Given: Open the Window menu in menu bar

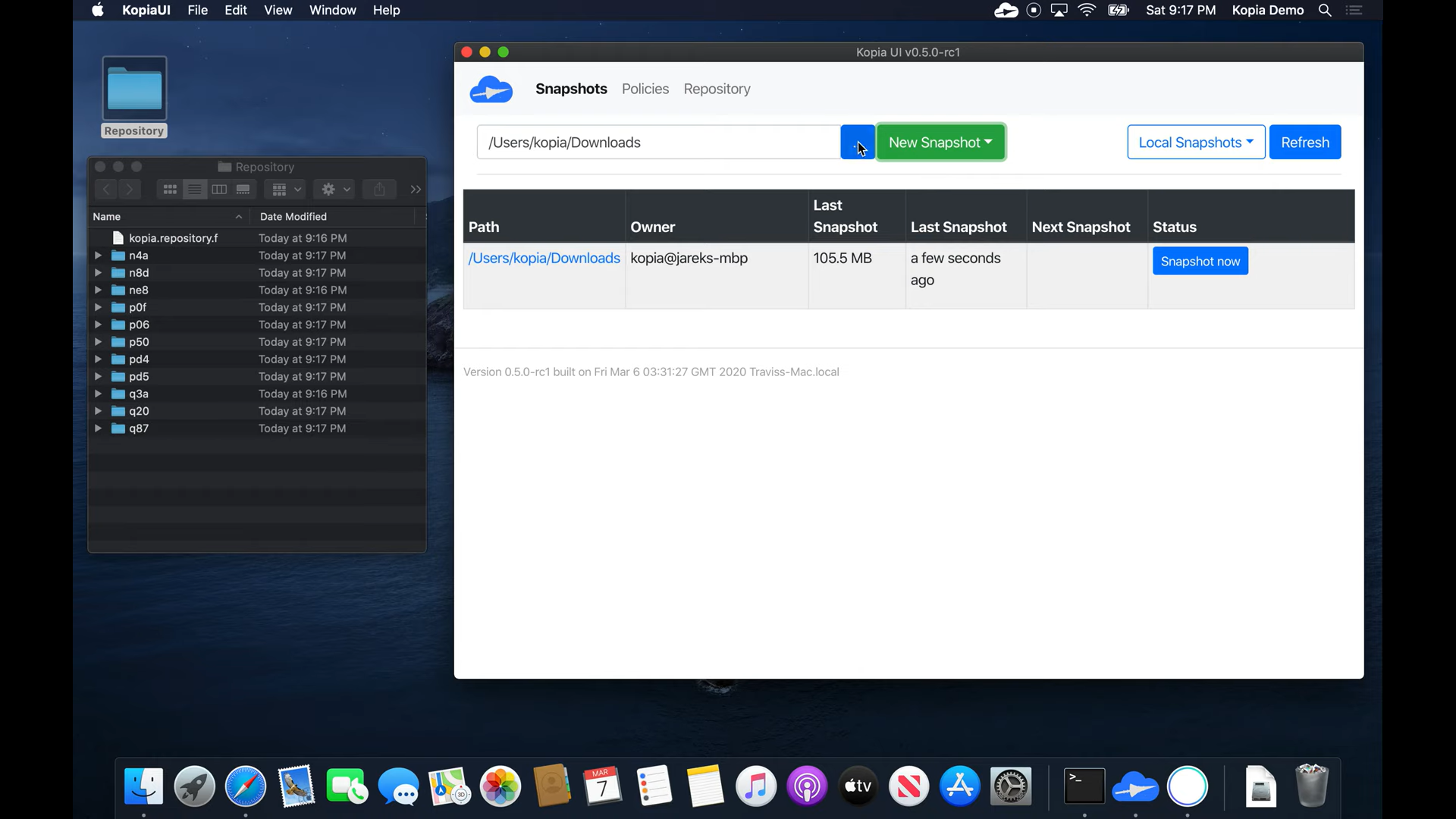Looking at the screenshot, I should (332, 11).
